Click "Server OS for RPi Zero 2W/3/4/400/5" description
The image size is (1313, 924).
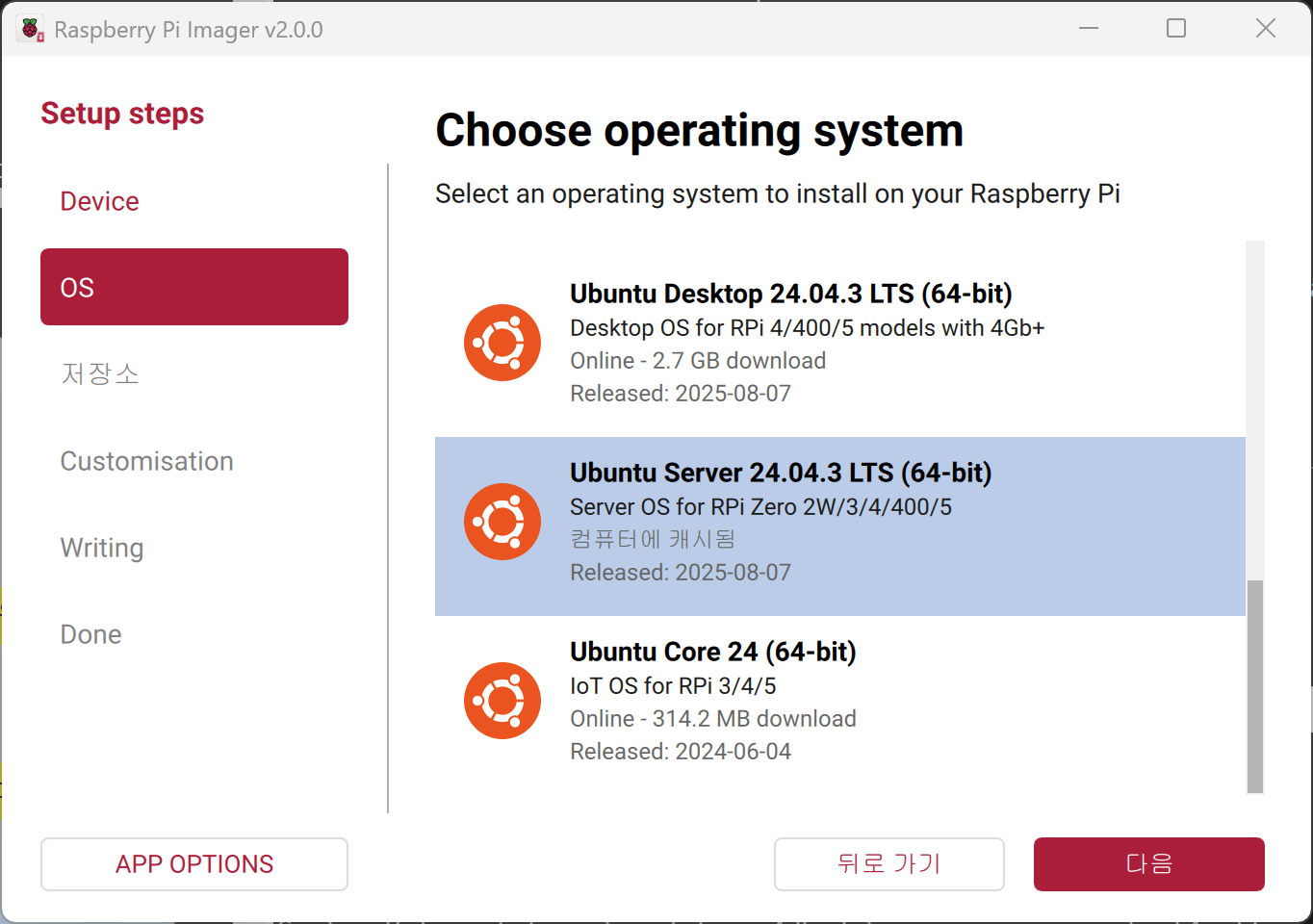pyautogui.click(x=760, y=507)
